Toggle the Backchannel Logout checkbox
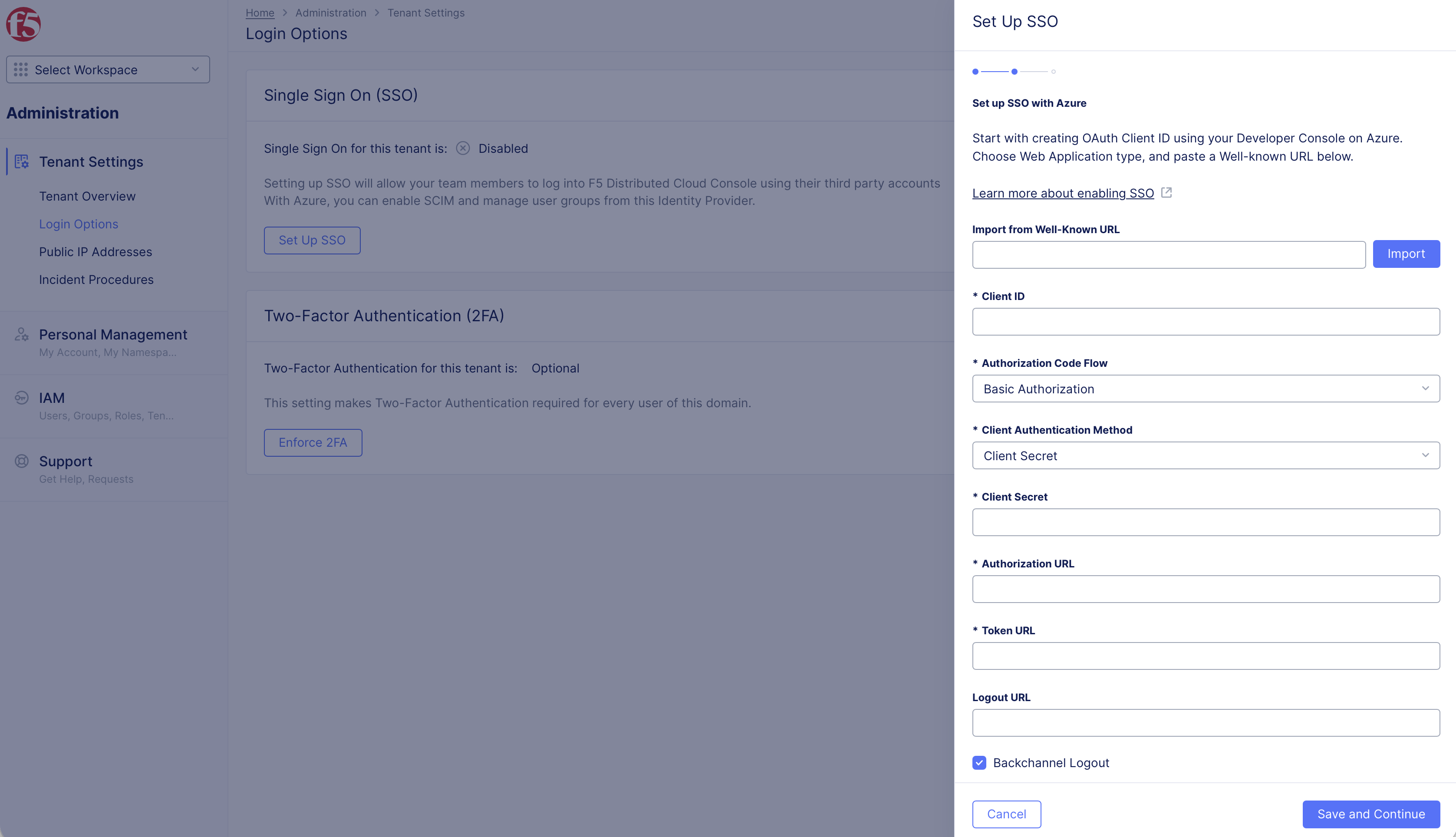1456x837 pixels. [x=979, y=763]
